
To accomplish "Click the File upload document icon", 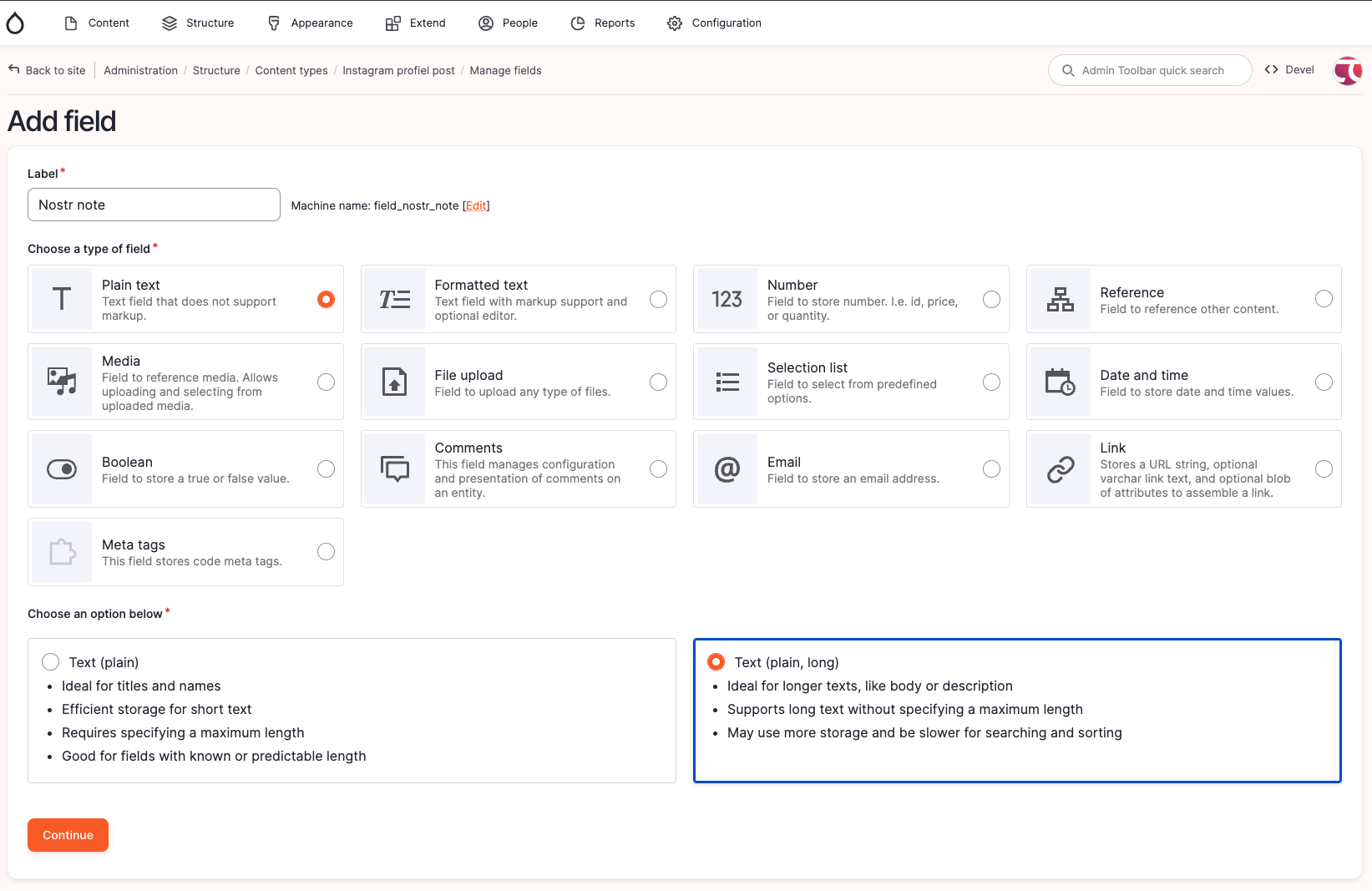I will [x=394, y=382].
